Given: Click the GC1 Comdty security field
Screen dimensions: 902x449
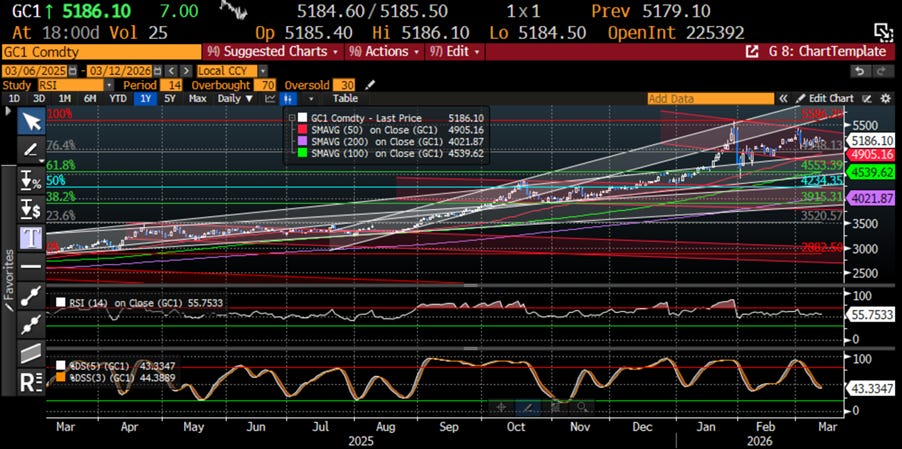Looking at the screenshot, I should point(101,52).
